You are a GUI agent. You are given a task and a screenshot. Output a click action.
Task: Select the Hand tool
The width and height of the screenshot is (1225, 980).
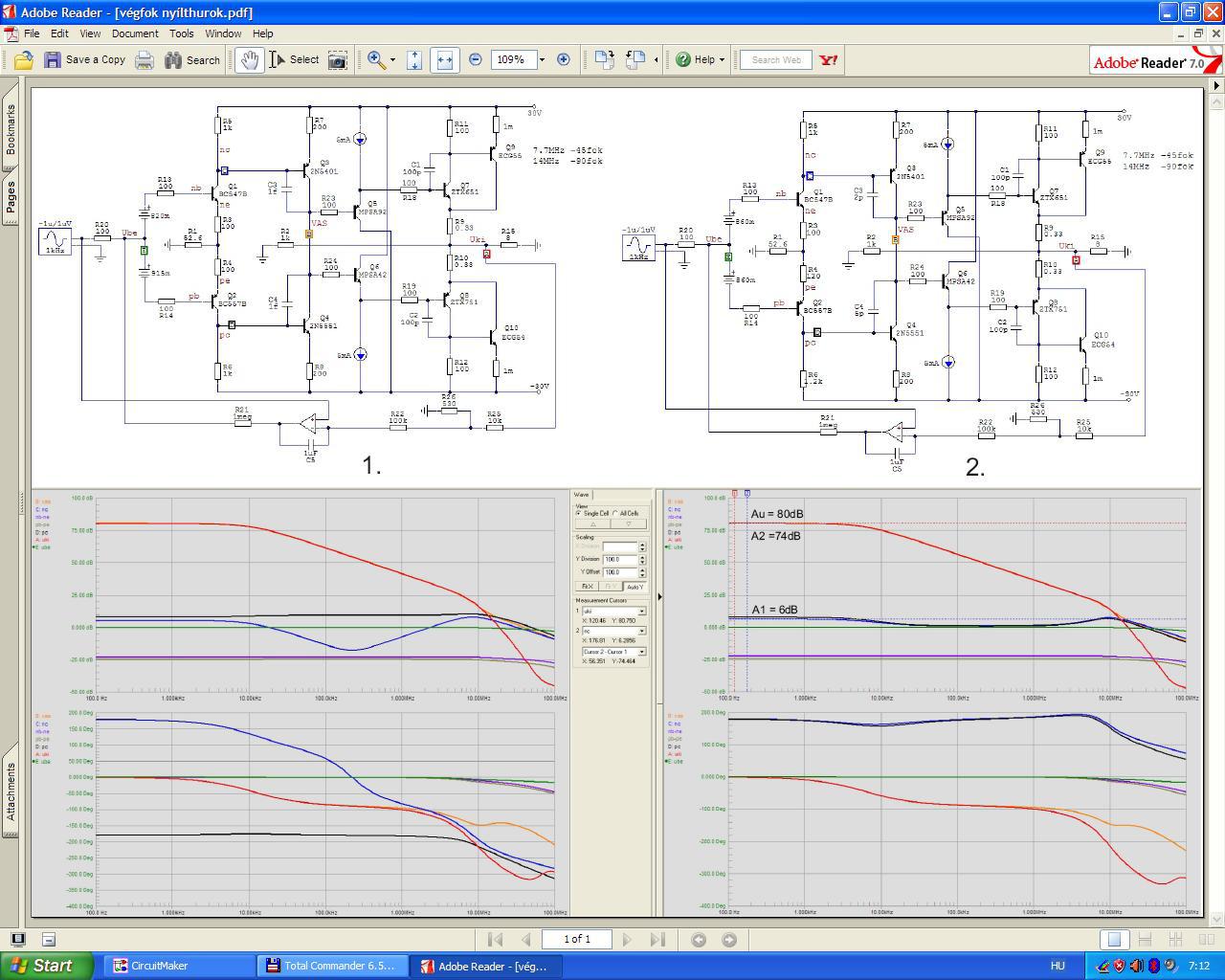(249, 59)
